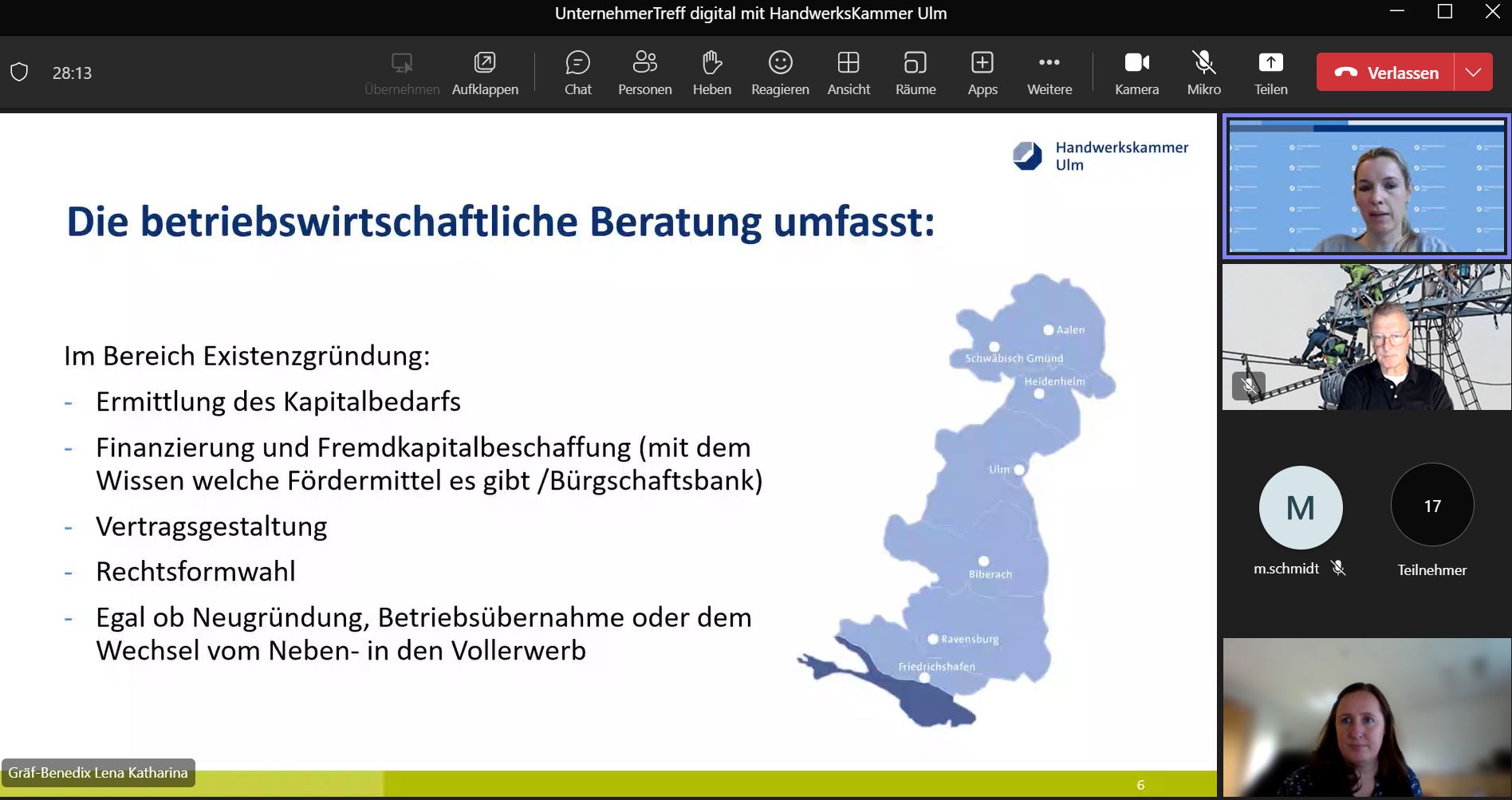Viewport: 1512px width, 800px height.
Task: Click the shield security icon
Action: pyautogui.click(x=19, y=73)
